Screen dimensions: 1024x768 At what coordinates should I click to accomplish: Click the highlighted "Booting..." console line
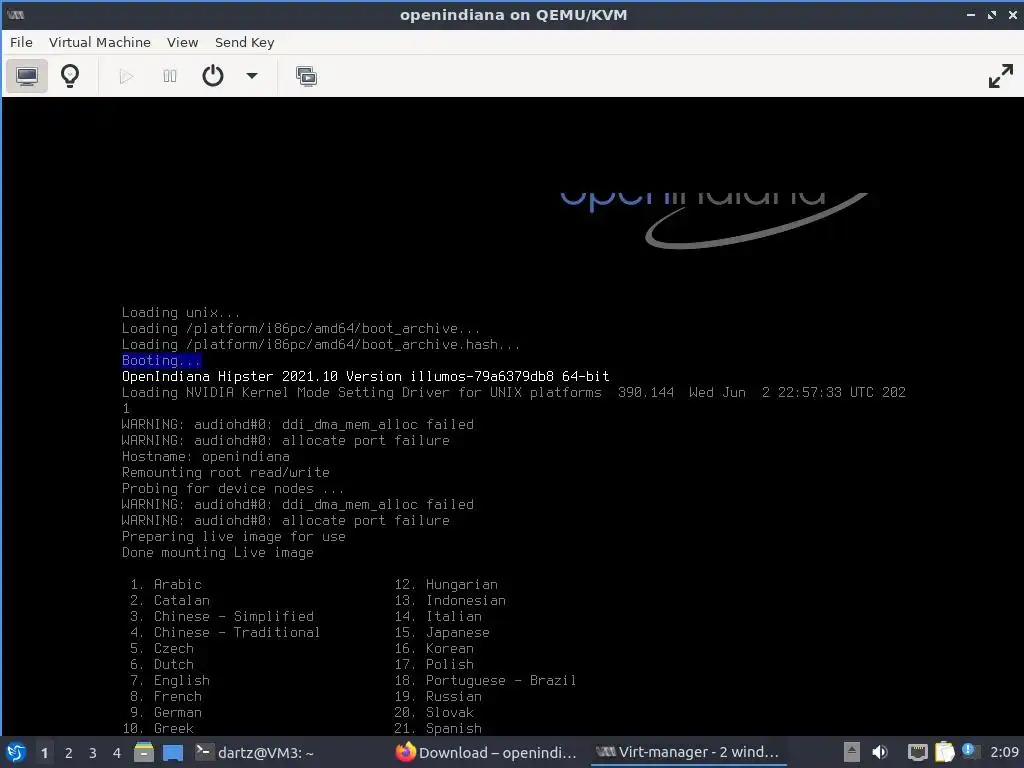[x=161, y=360]
